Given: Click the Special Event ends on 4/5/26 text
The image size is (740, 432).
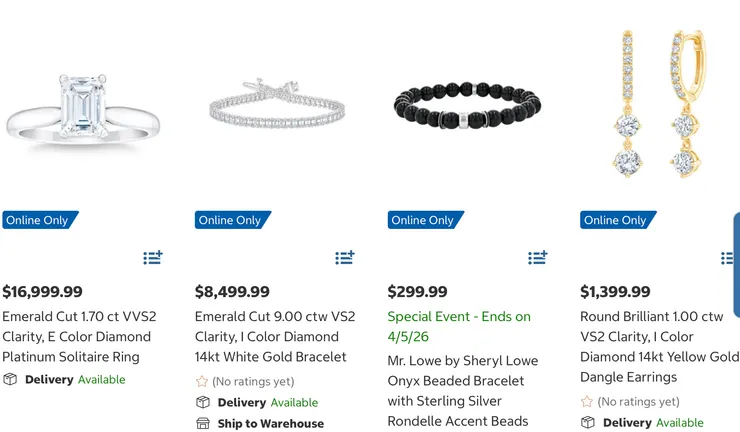Looking at the screenshot, I should click(459, 326).
